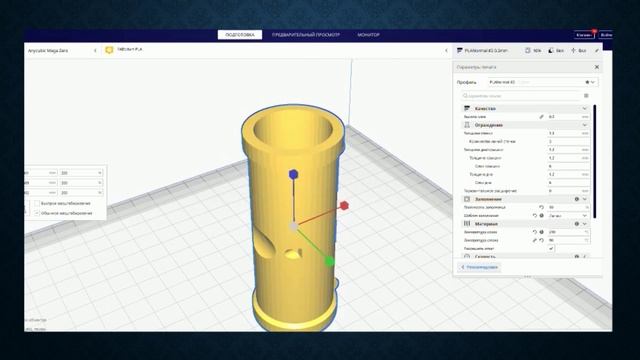The height and width of the screenshot is (360, 640).
Task: Edit the top thickness value field
Action: click(x=568, y=158)
